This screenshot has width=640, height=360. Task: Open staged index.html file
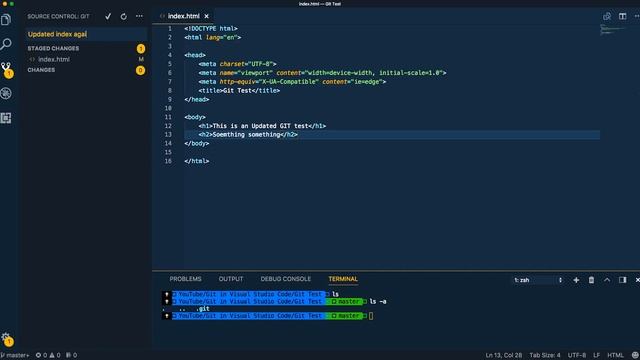[x=54, y=60]
